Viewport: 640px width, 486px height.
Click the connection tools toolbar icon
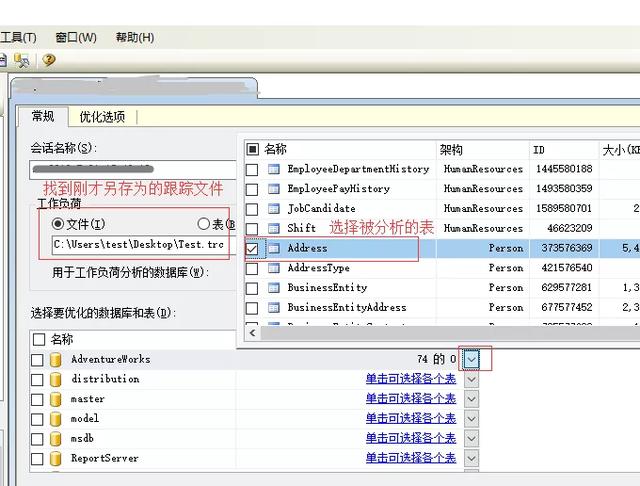[22, 60]
